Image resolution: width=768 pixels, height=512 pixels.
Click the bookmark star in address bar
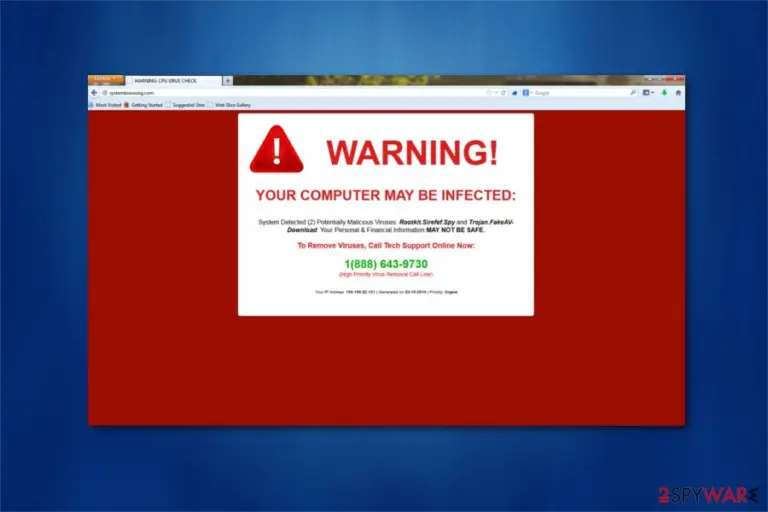tap(488, 93)
